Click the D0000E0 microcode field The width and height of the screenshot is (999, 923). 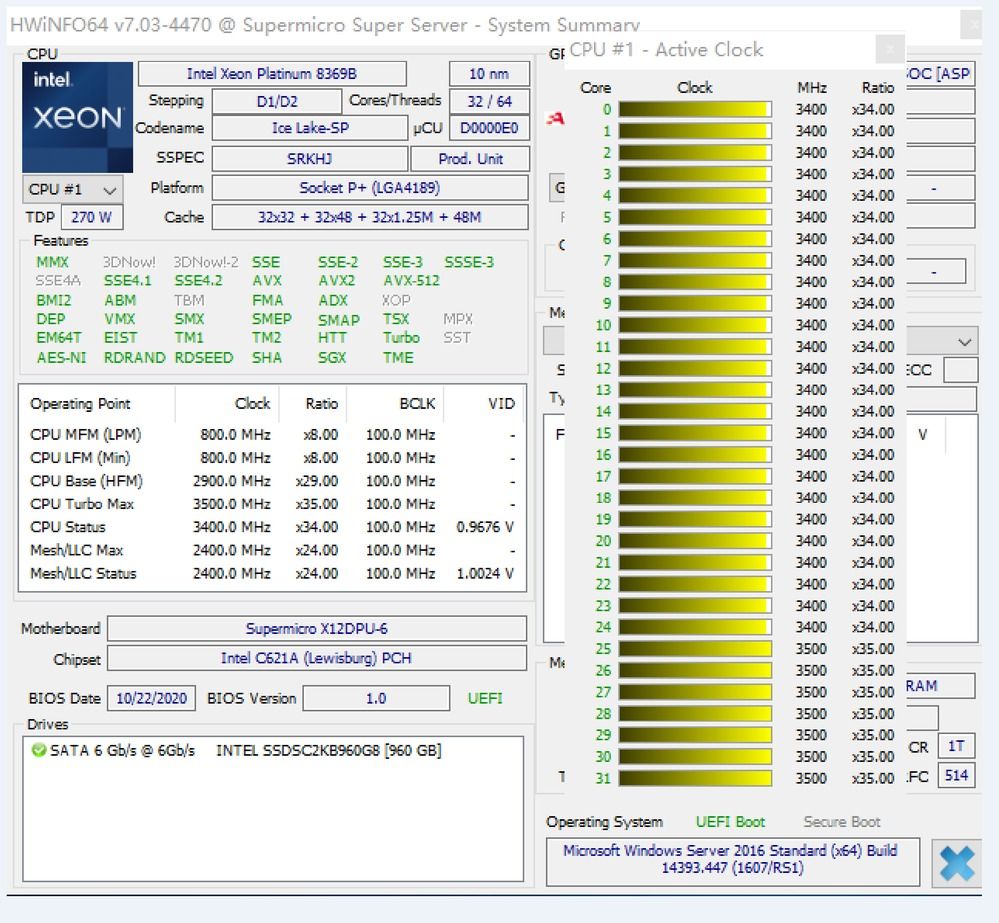click(489, 128)
